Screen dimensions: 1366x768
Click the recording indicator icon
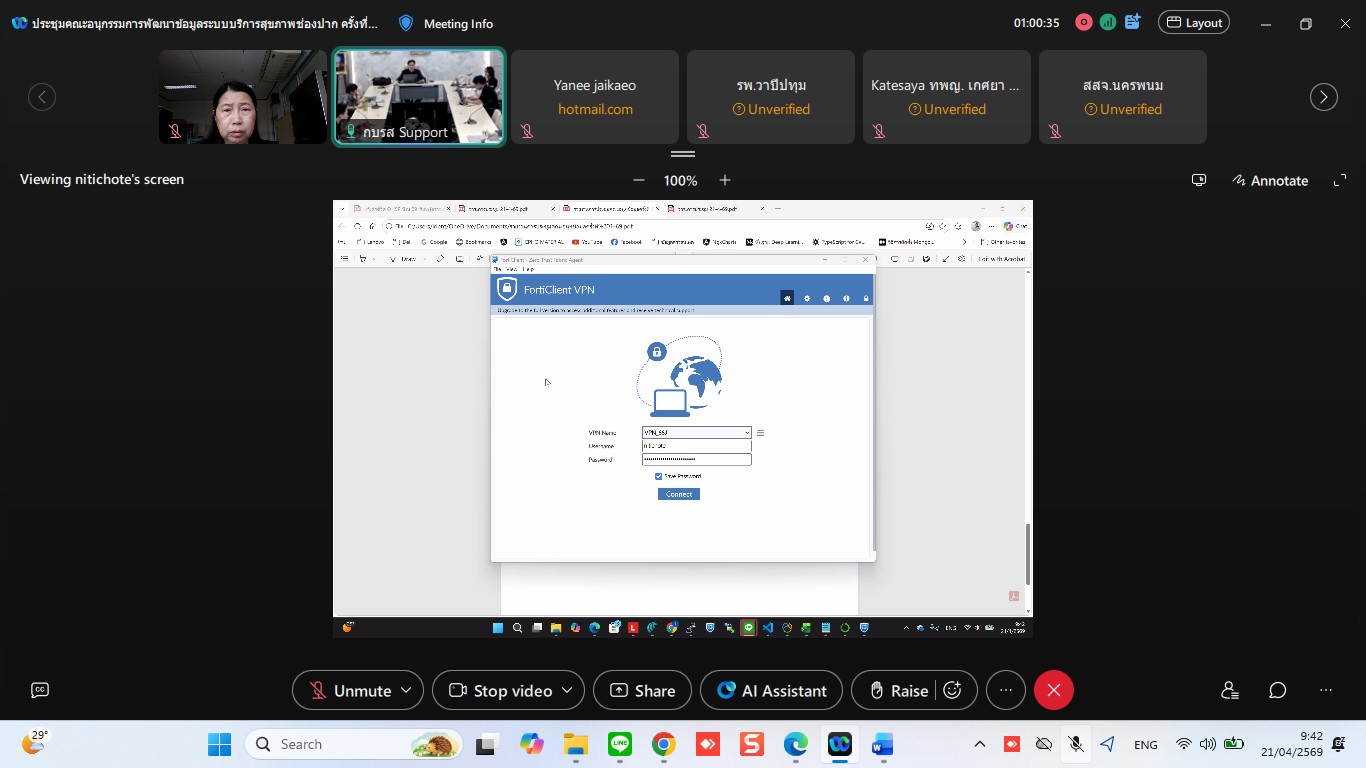tap(1083, 22)
